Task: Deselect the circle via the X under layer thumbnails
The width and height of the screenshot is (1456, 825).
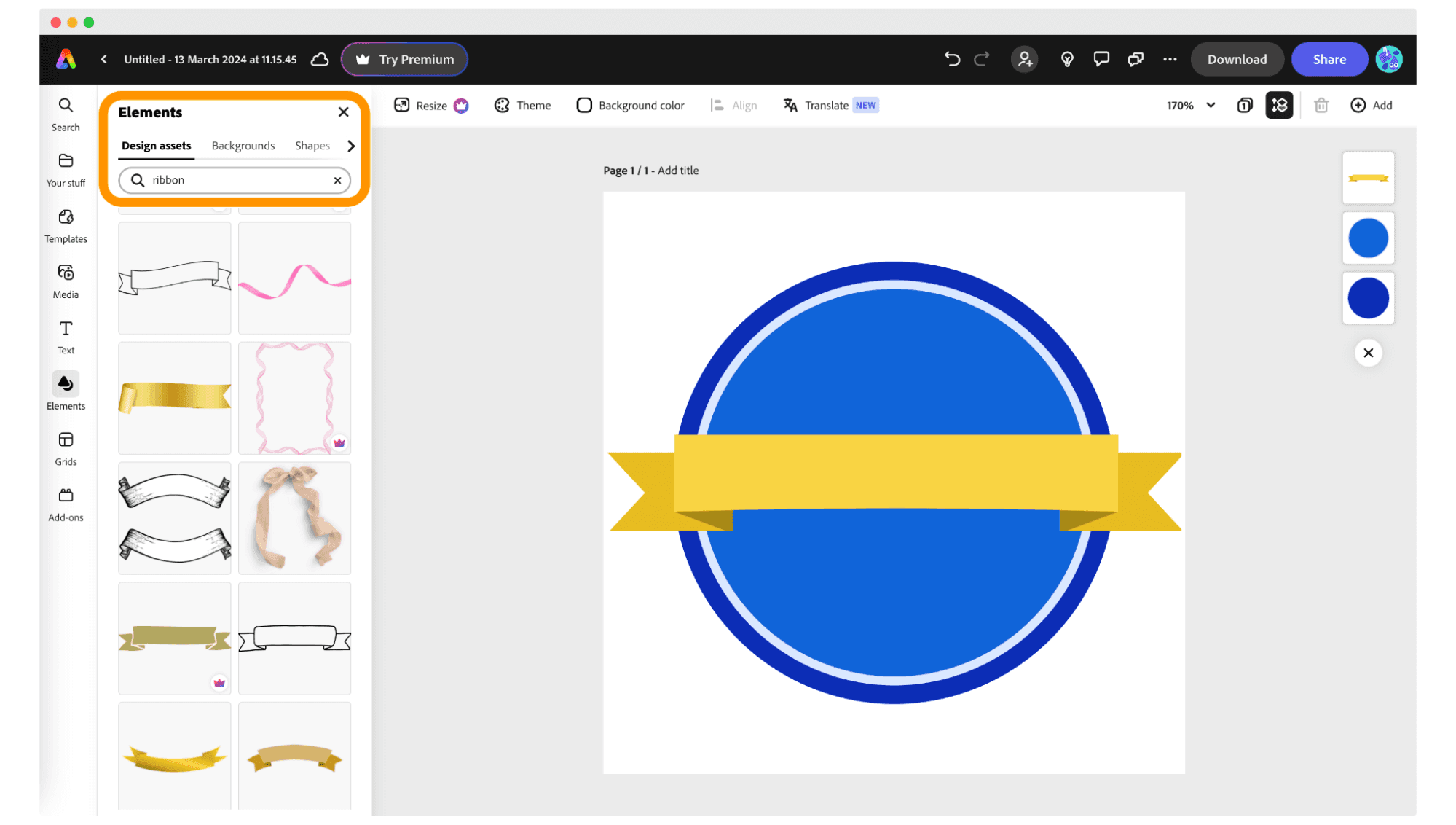Action: tap(1368, 353)
